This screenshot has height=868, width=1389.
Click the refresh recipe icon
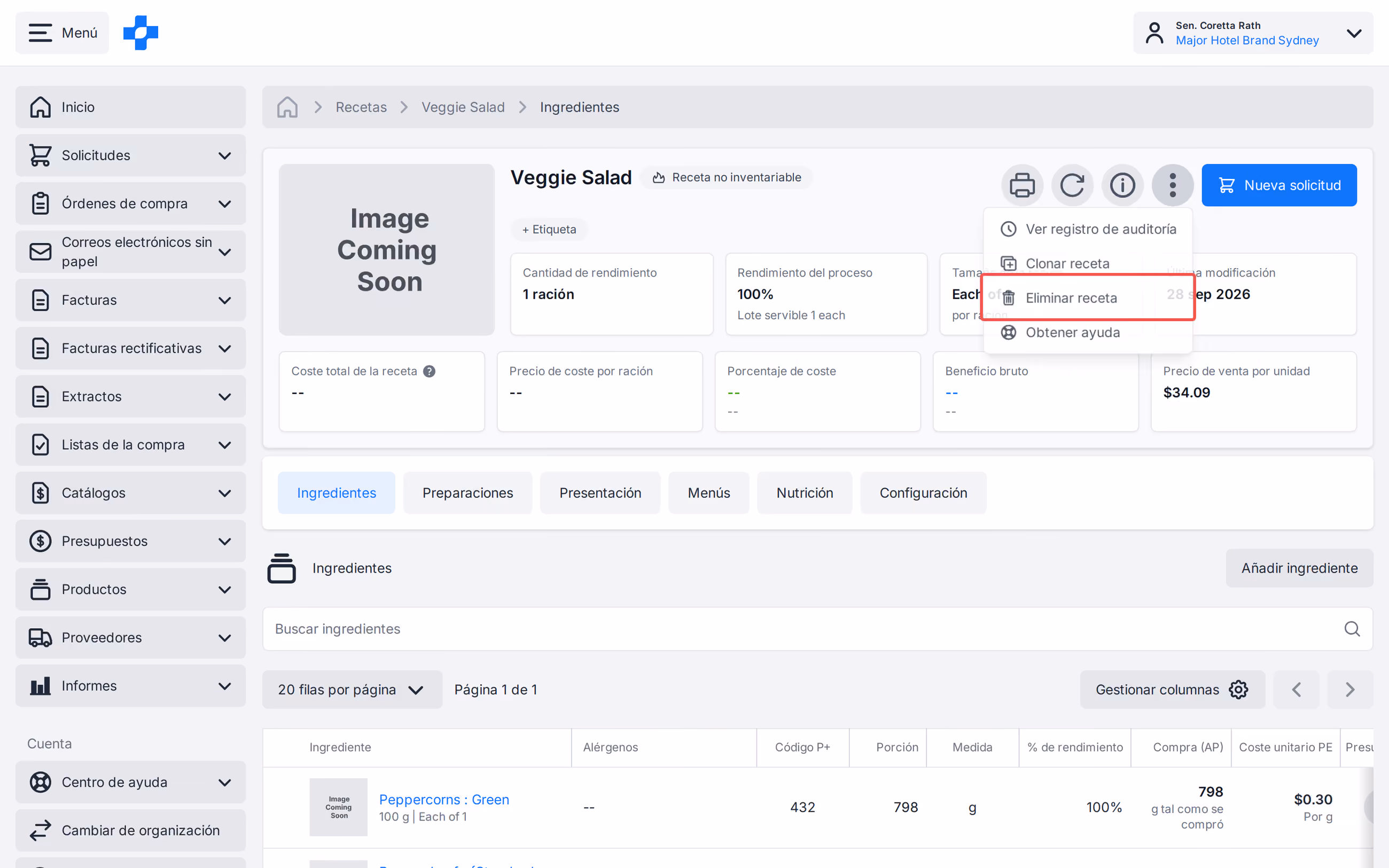(x=1072, y=185)
